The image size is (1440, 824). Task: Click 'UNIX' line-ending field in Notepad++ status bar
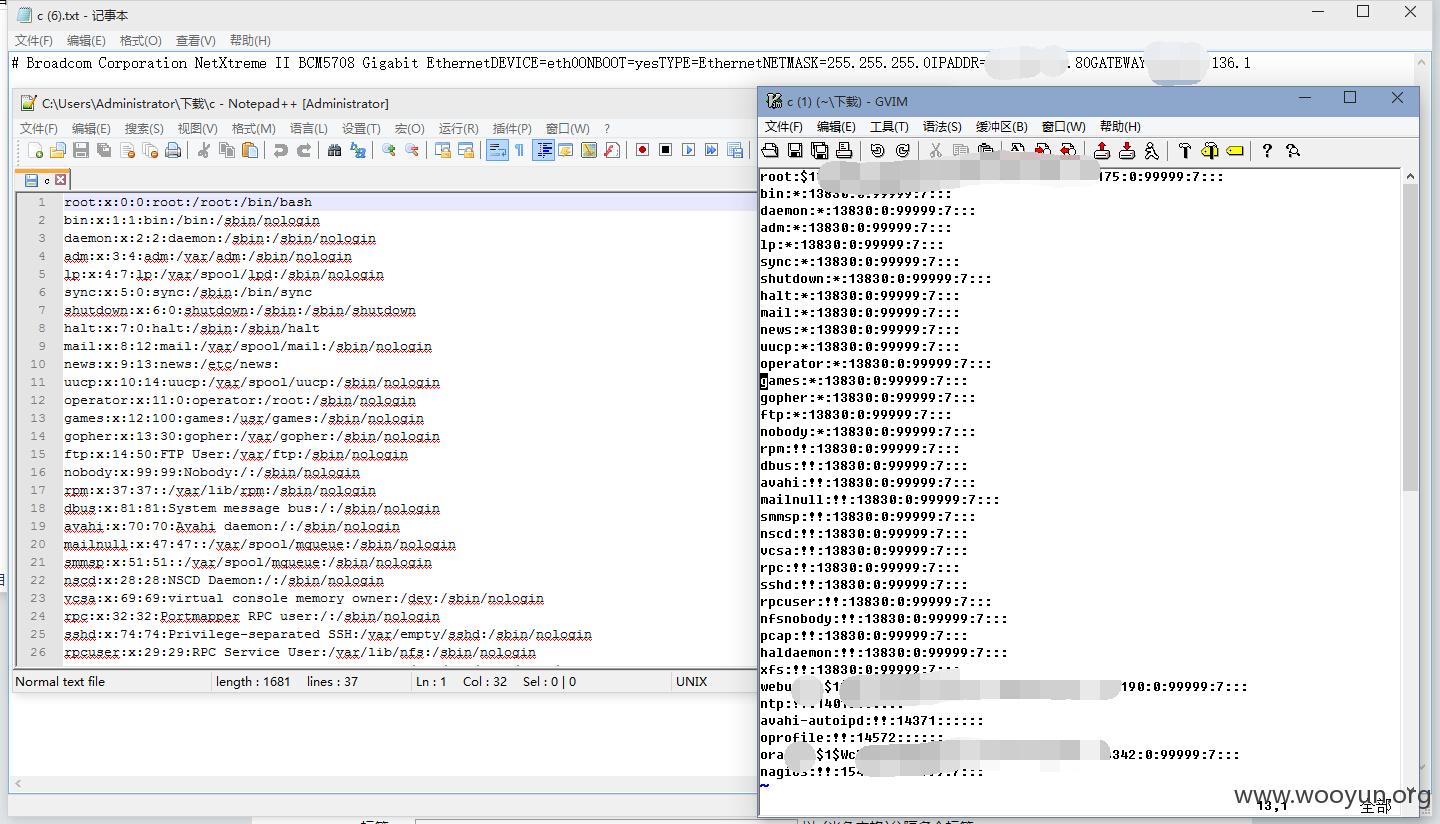click(691, 681)
